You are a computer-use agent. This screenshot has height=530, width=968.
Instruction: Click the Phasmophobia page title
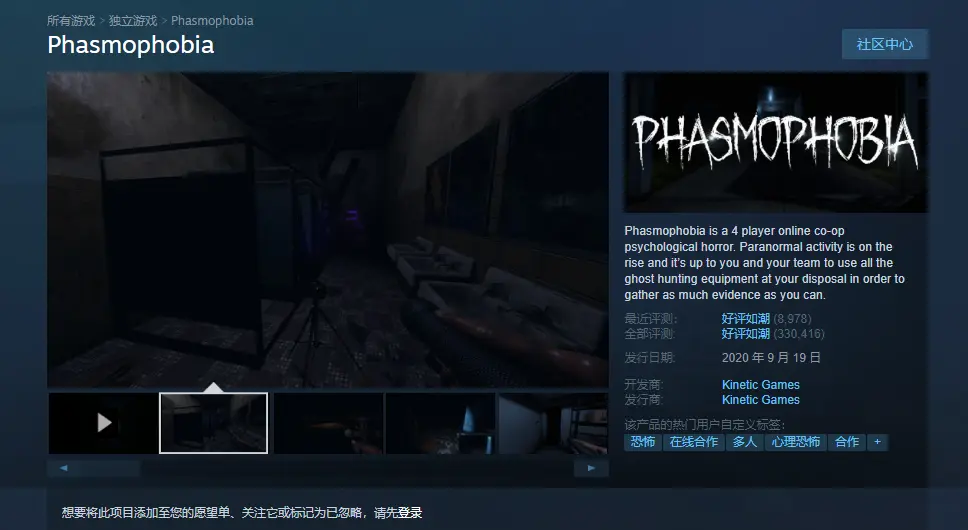(131, 45)
